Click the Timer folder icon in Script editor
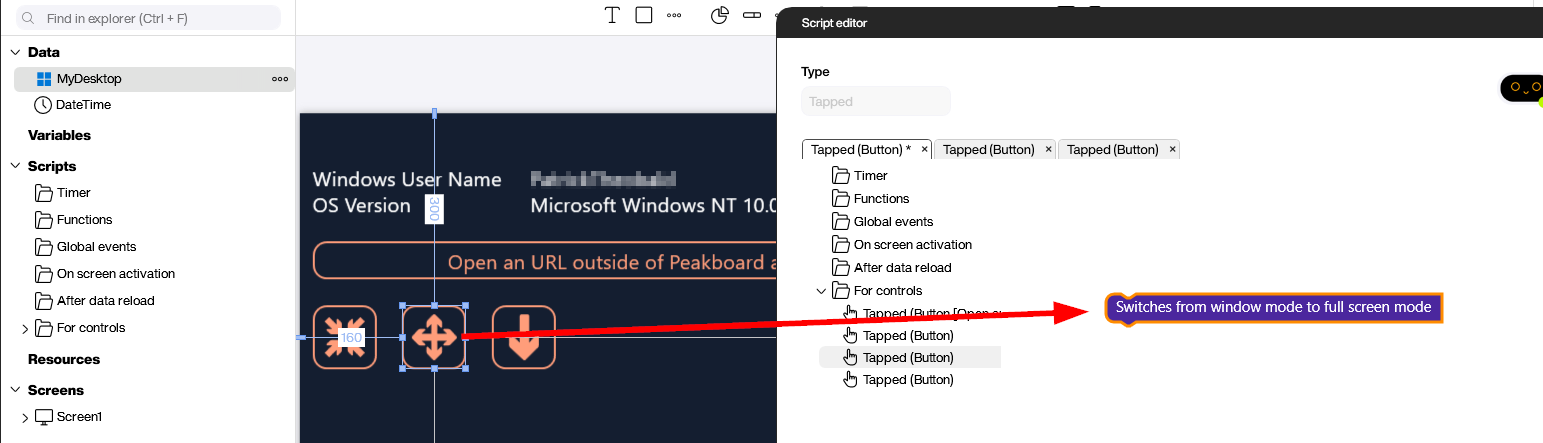Viewport: 1543px width, 443px height. coord(840,176)
